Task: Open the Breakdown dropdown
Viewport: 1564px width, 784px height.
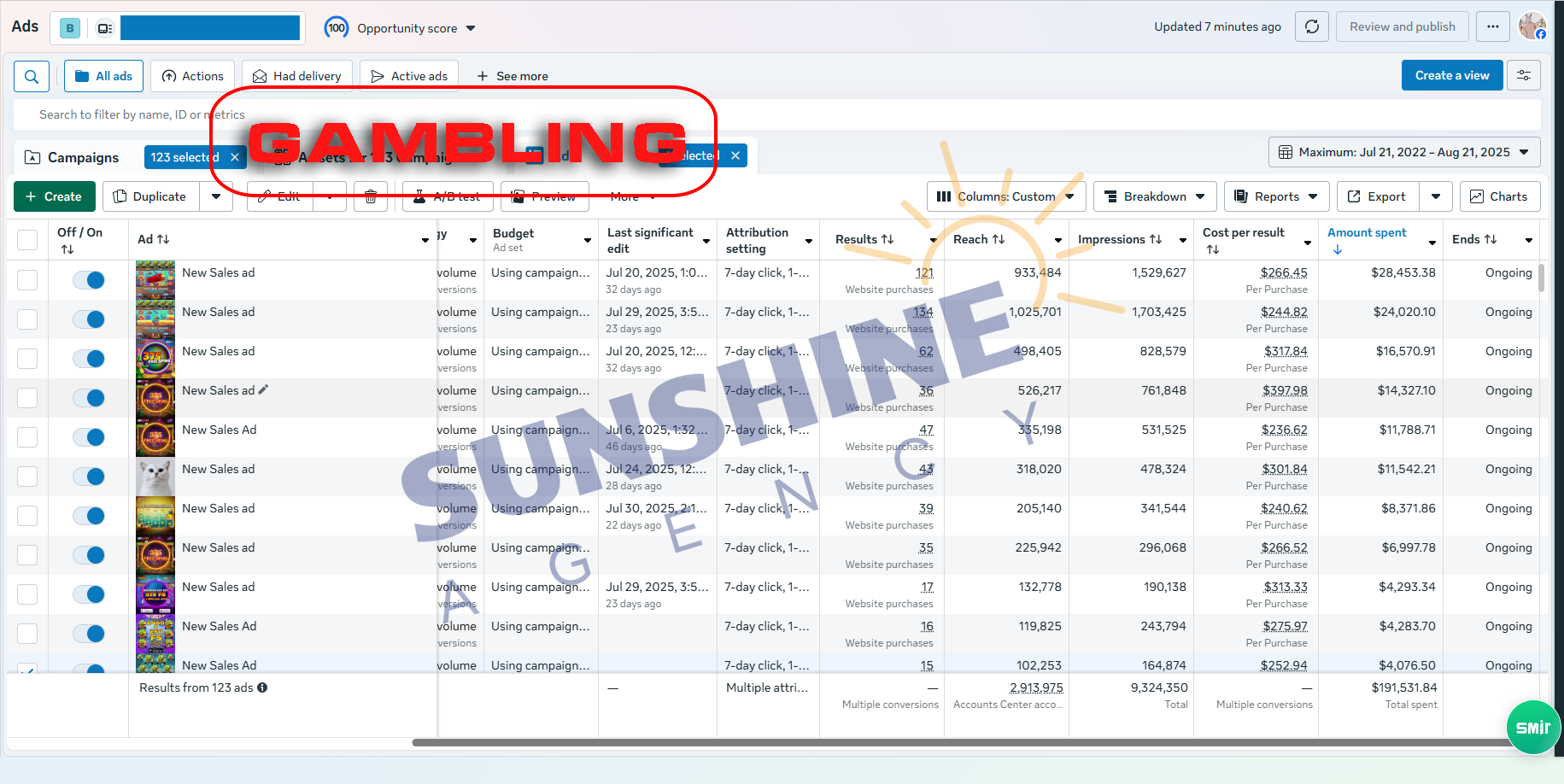Action: tap(1155, 196)
